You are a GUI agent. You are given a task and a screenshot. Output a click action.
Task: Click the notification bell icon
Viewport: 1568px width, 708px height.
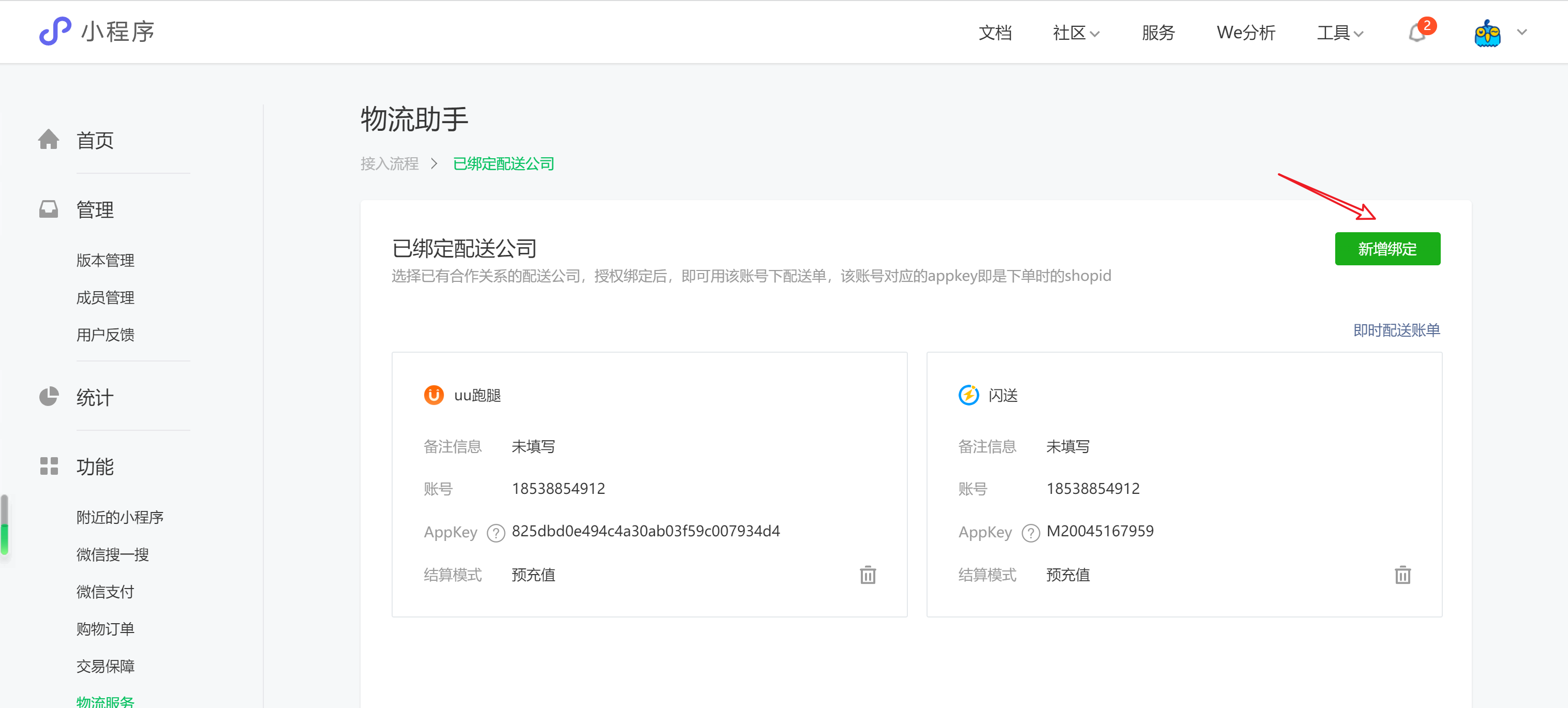1417,33
